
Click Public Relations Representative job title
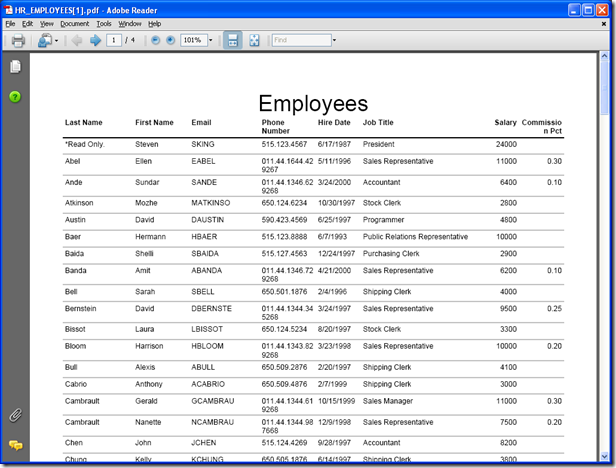pyautogui.click(x=415, y=237)
